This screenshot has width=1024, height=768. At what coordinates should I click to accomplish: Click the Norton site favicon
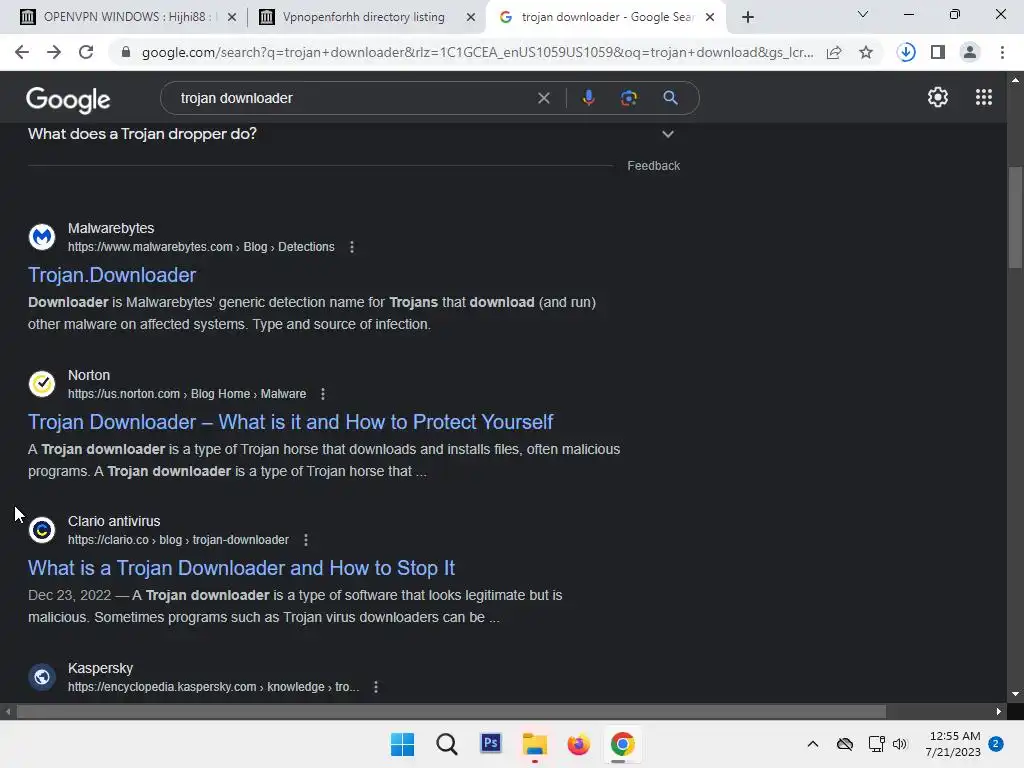42,384
